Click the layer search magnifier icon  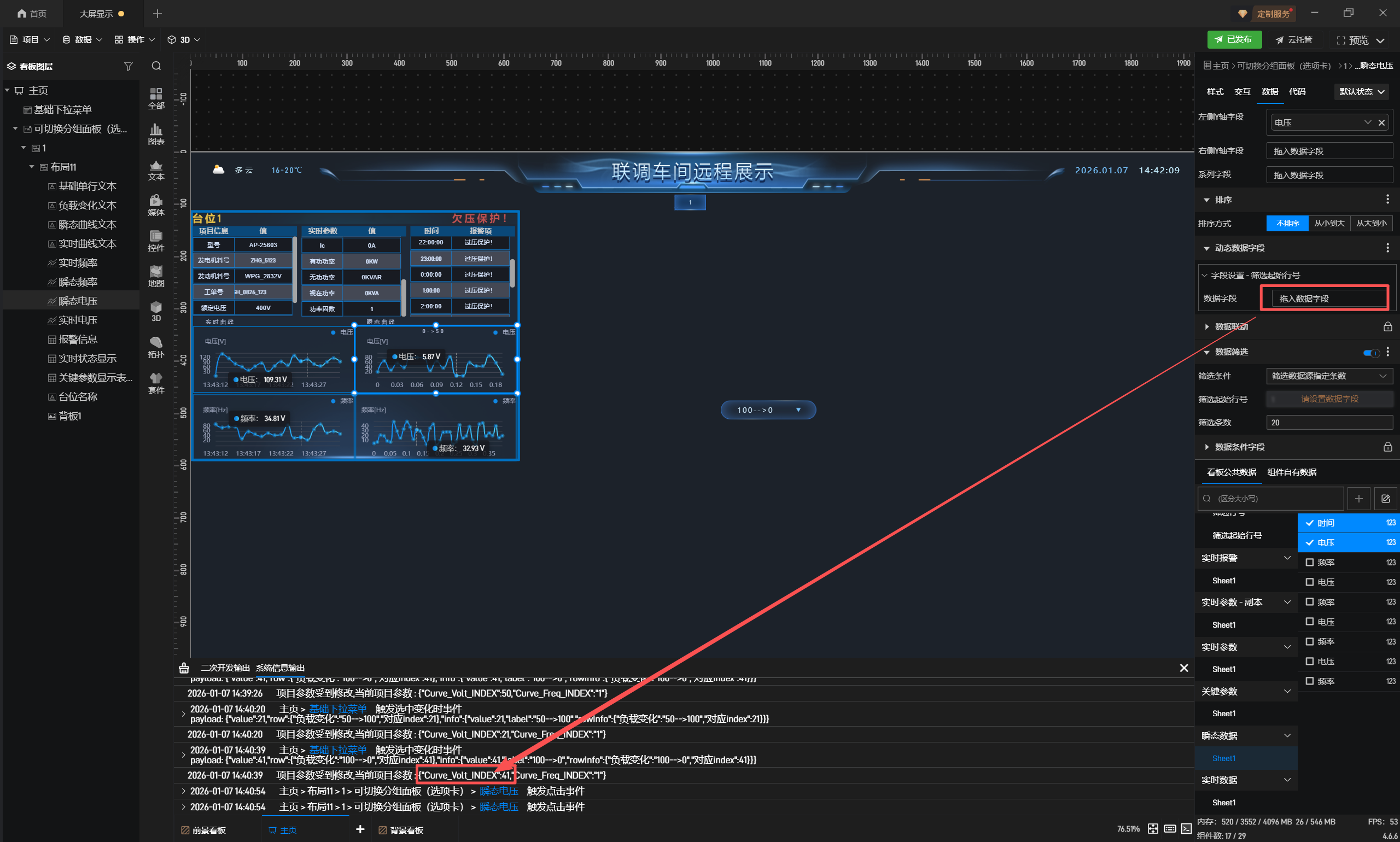pos(156,66)
